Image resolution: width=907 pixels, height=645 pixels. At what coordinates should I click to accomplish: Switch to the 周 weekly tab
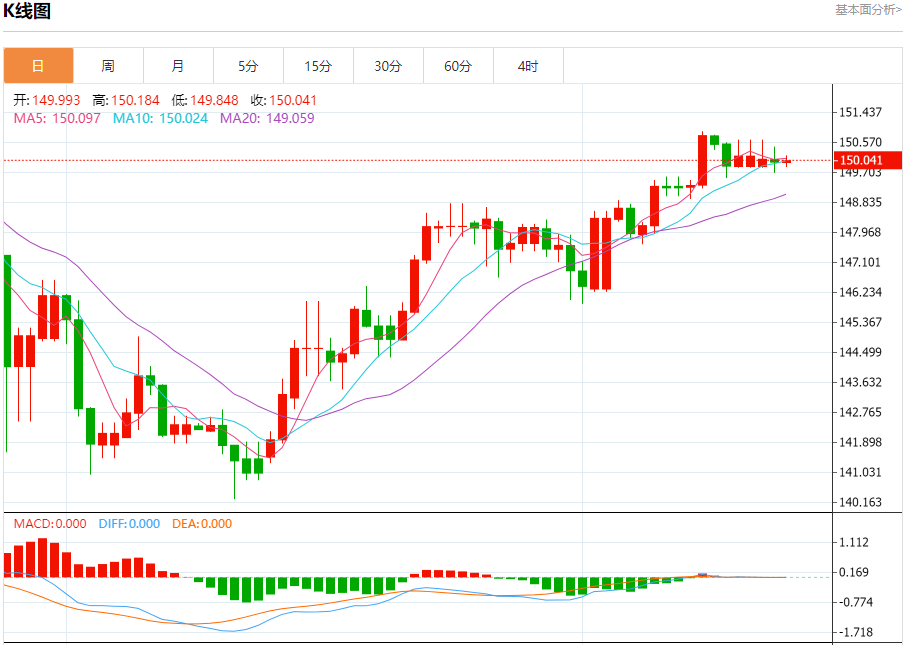tap(108, 66)
